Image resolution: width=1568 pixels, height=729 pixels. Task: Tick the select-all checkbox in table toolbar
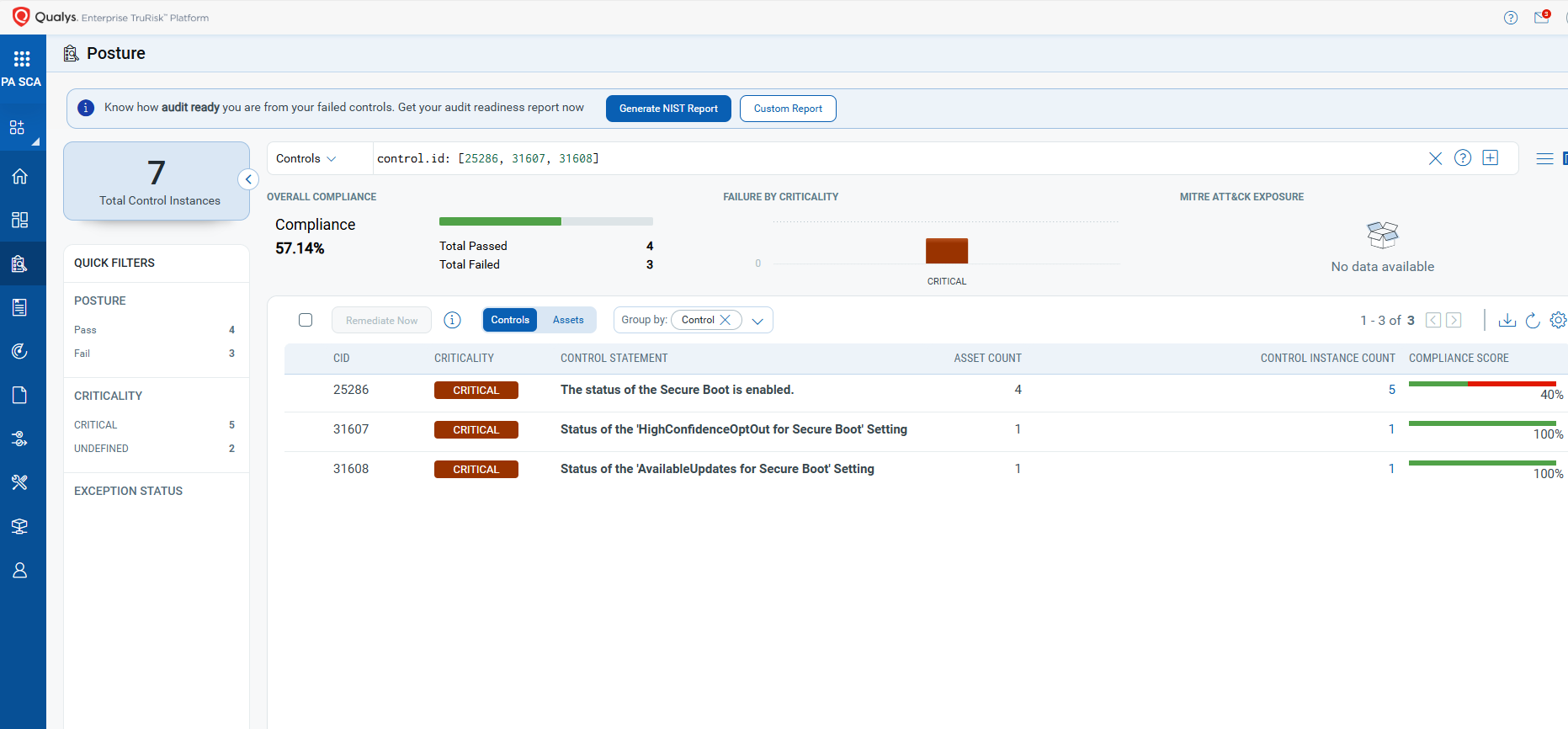coord(306,320)
